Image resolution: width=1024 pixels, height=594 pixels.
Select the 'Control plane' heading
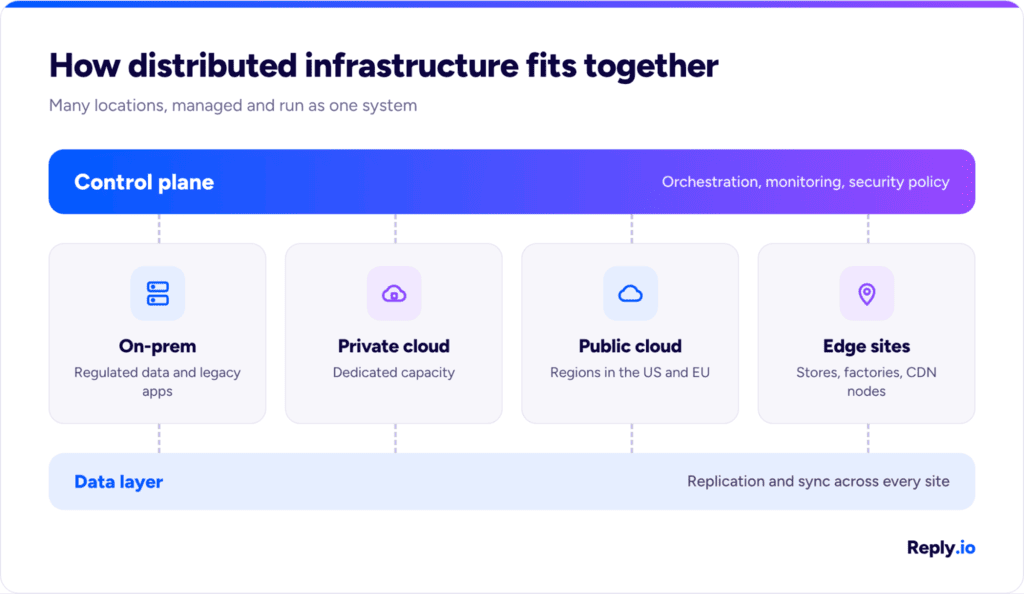click(x=144, y=182)
